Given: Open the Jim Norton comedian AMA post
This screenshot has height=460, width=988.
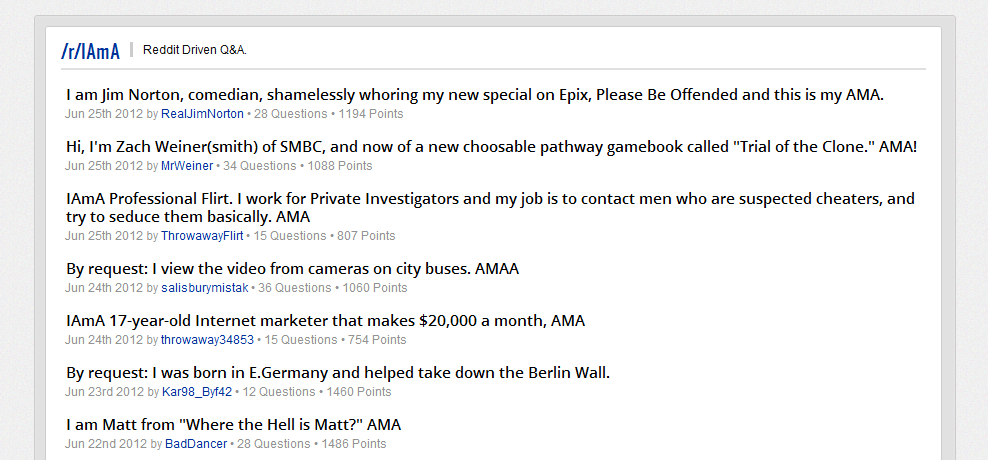Looking at the screenshot, I should click(475, 95).
